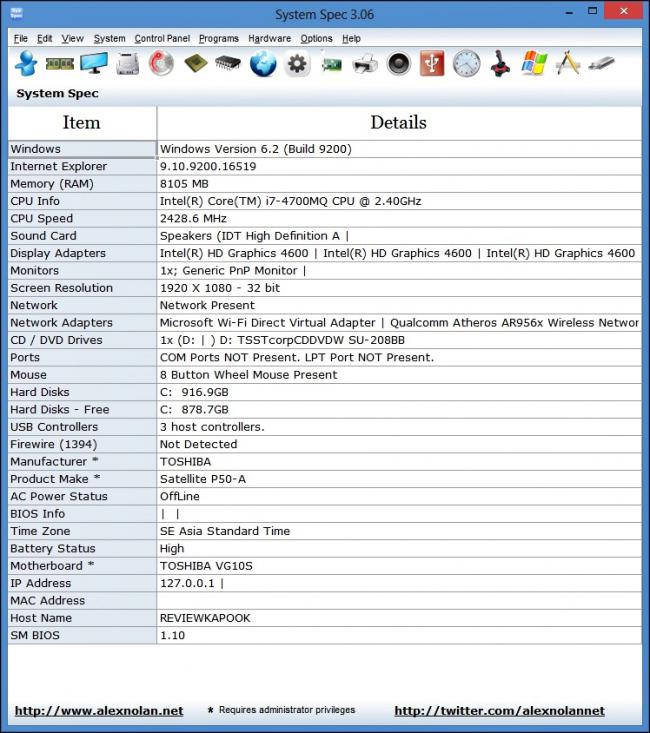The width and height of the screenshot is (650, 733).
Task: Open the View menu
Action: tap(72, 38)
